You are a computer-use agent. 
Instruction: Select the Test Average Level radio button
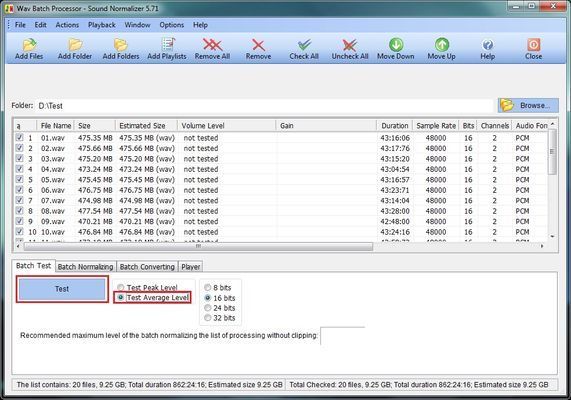121,297
